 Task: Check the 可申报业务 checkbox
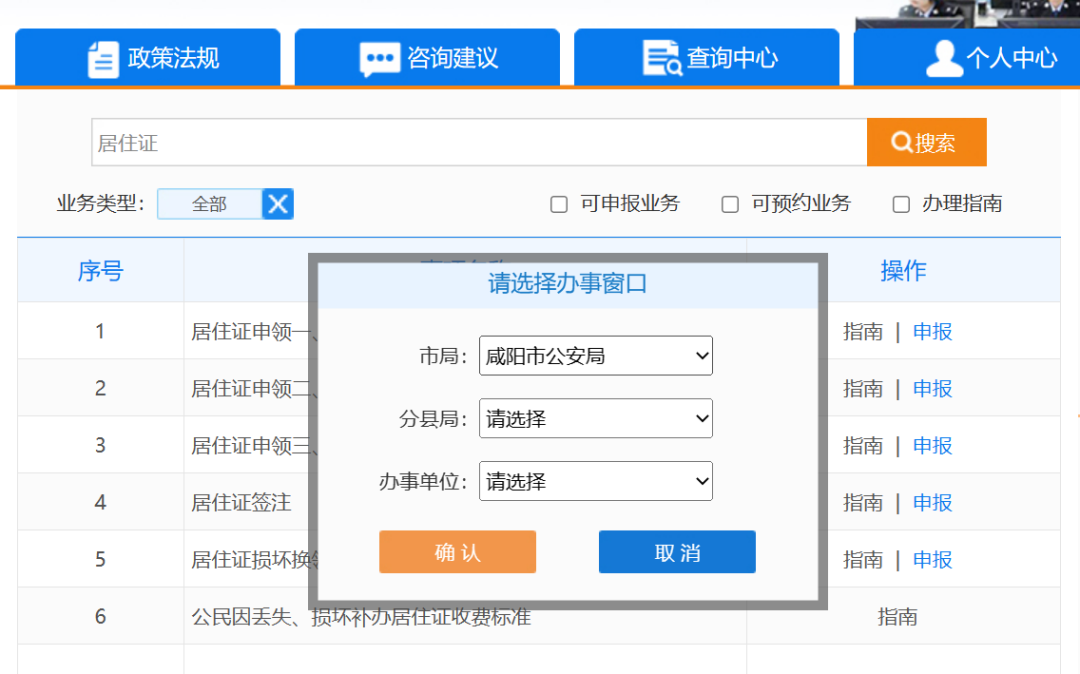click(559, 204)
